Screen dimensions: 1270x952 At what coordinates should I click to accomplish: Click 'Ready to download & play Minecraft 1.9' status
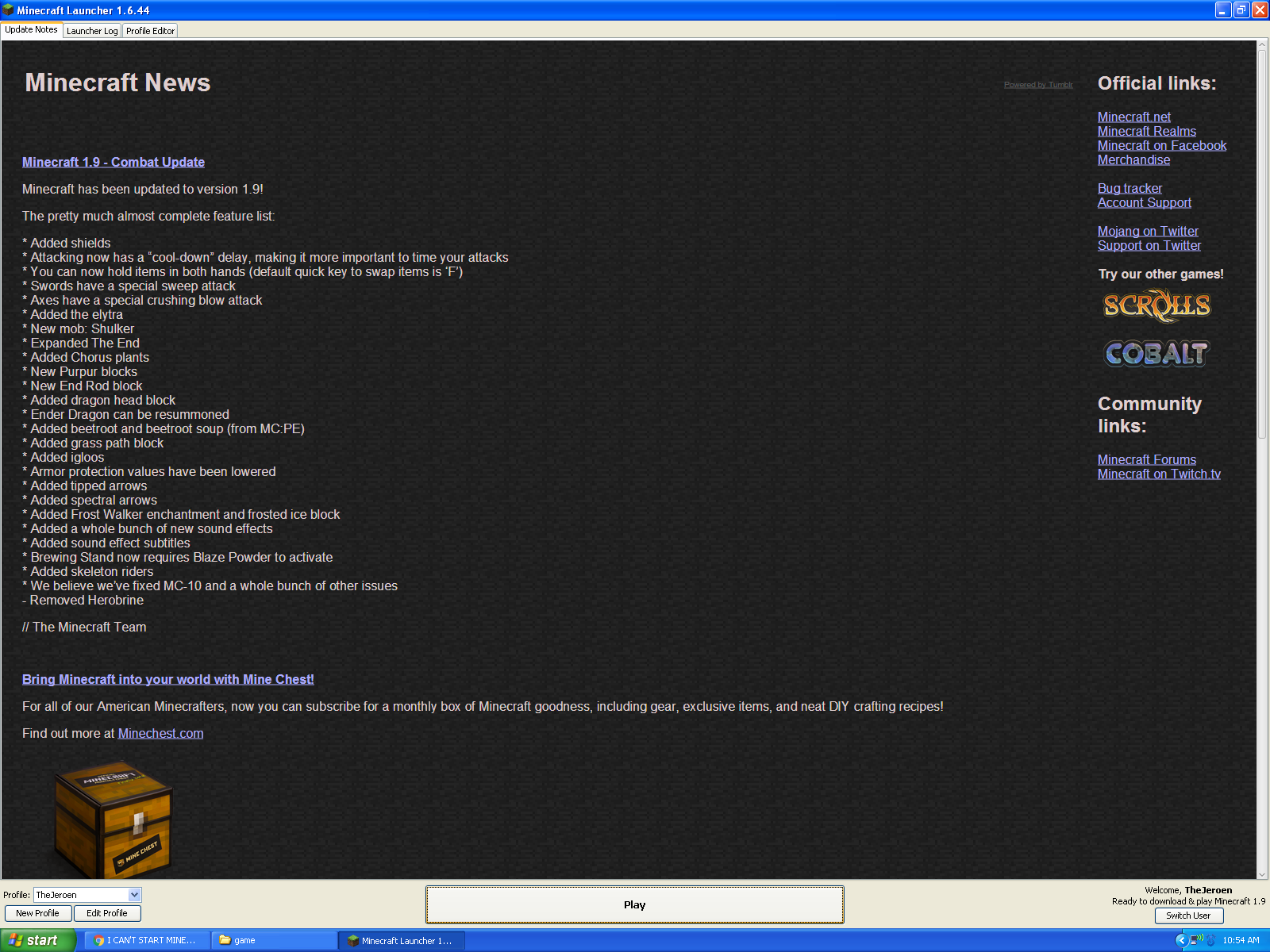click(1188, 901)
